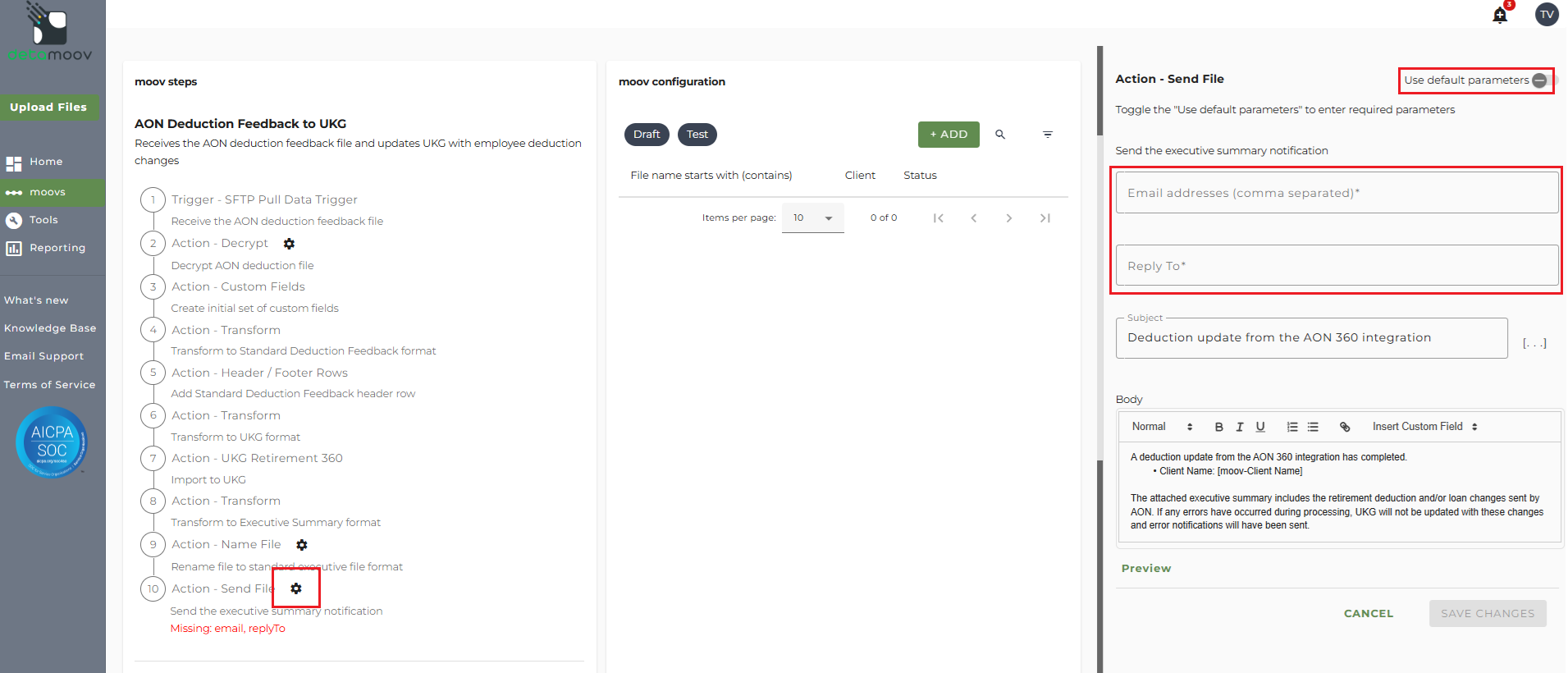Click the datamoov logo
Viewport: 1568px width, 673px height.
(x=49, y=32)
